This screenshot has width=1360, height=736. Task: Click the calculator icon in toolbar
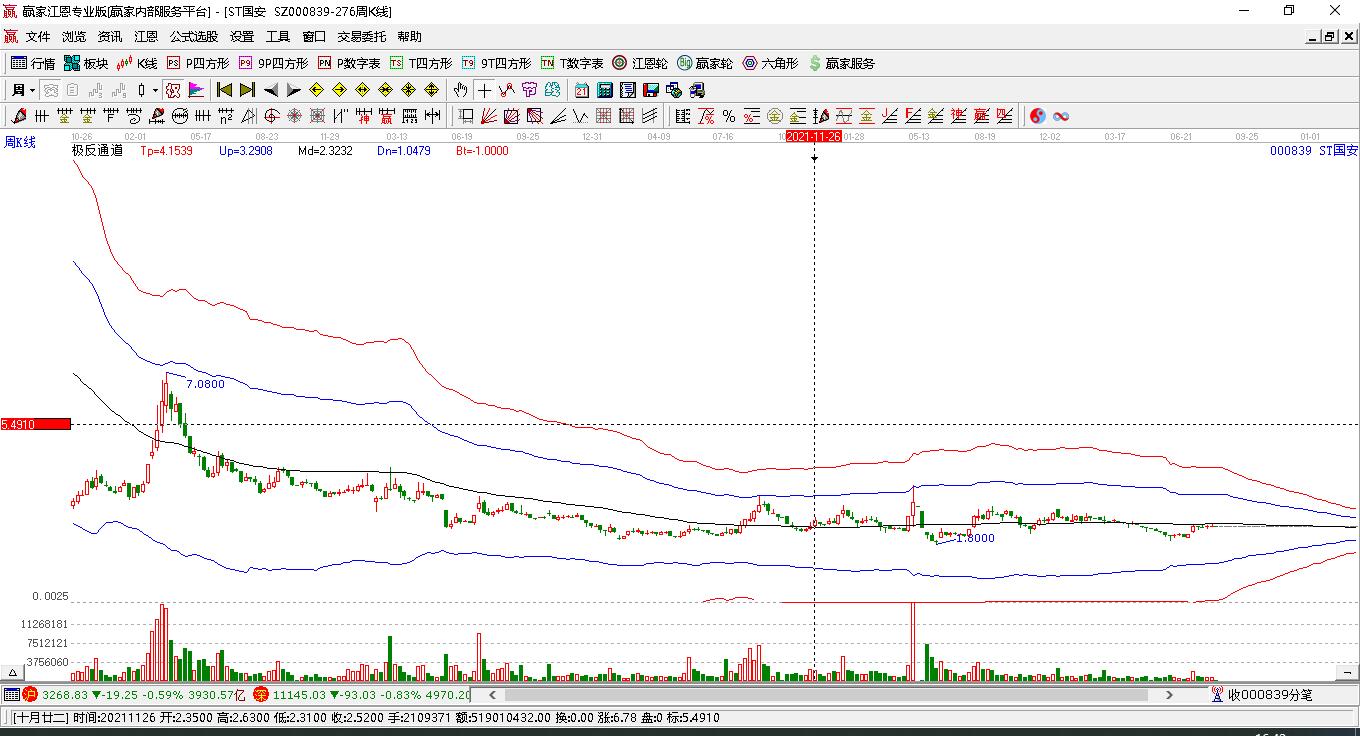tap(604, 90)
